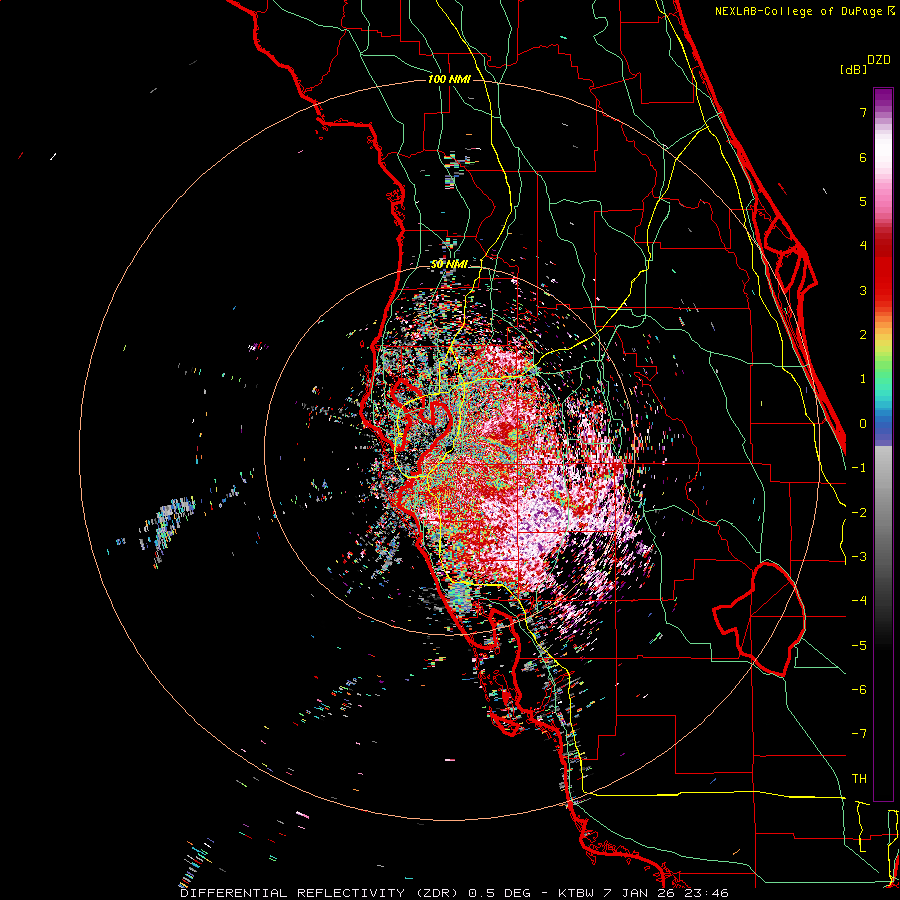Image resolution: width=900 pixels, height=900 pixels.
Task: Click the value 4 on color scale
Action: pyautogui.click(x=863, y=246)
